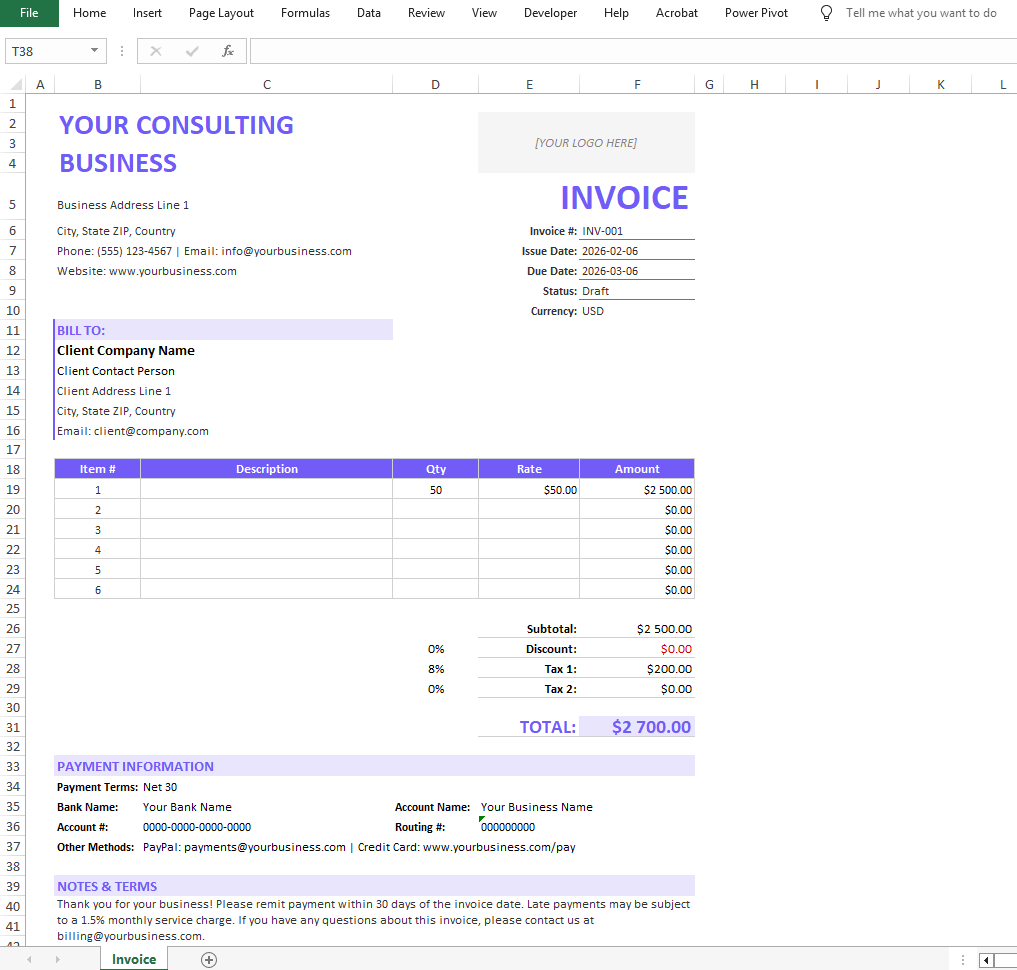Open the Developer ribbon tab
This screenshot has width=1017, height=970.
tap(550, 13)
